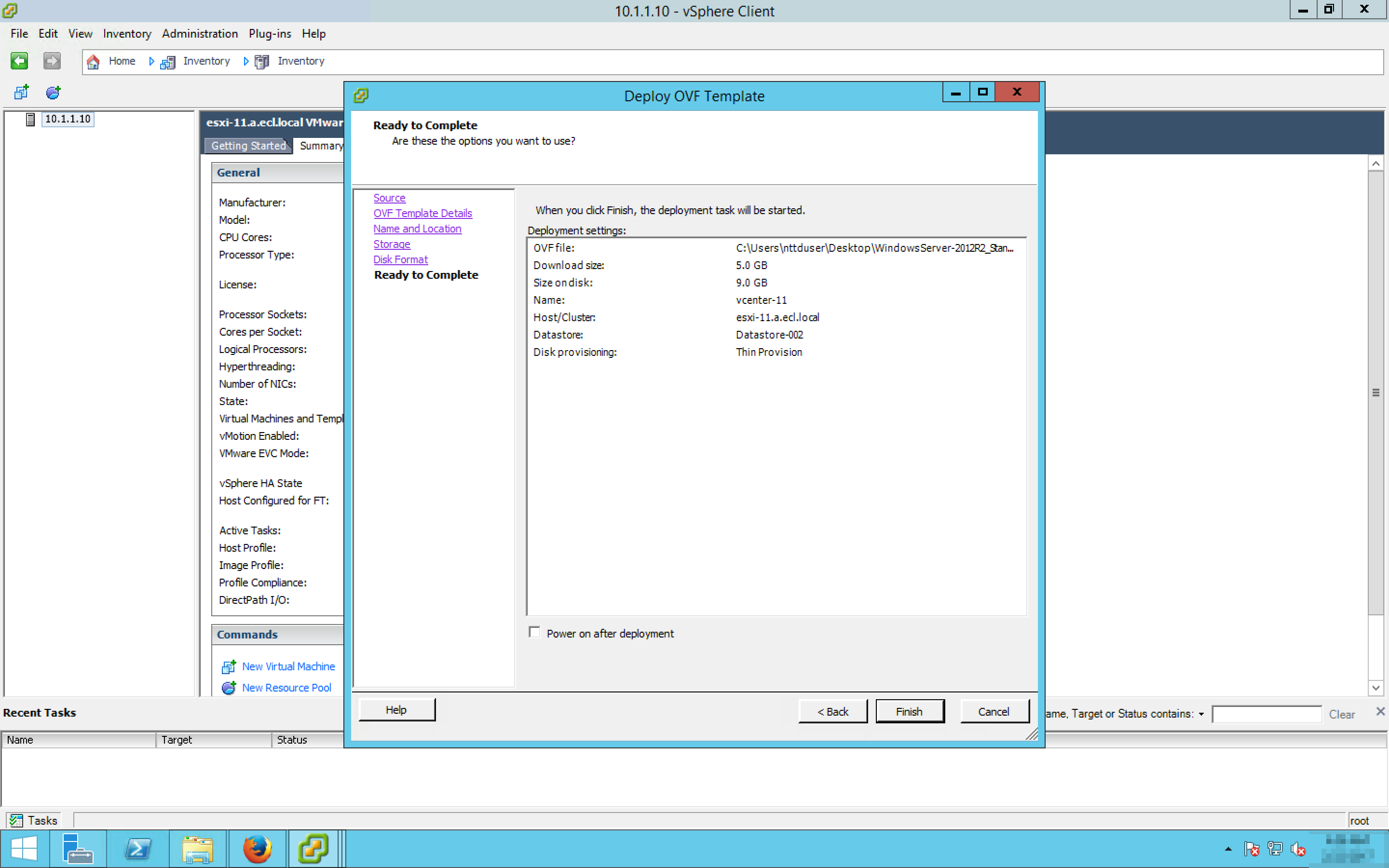The image size is (1389, 868).
Task: Open File Explorer from the taskbar
Action: click(x=197, y=849)
